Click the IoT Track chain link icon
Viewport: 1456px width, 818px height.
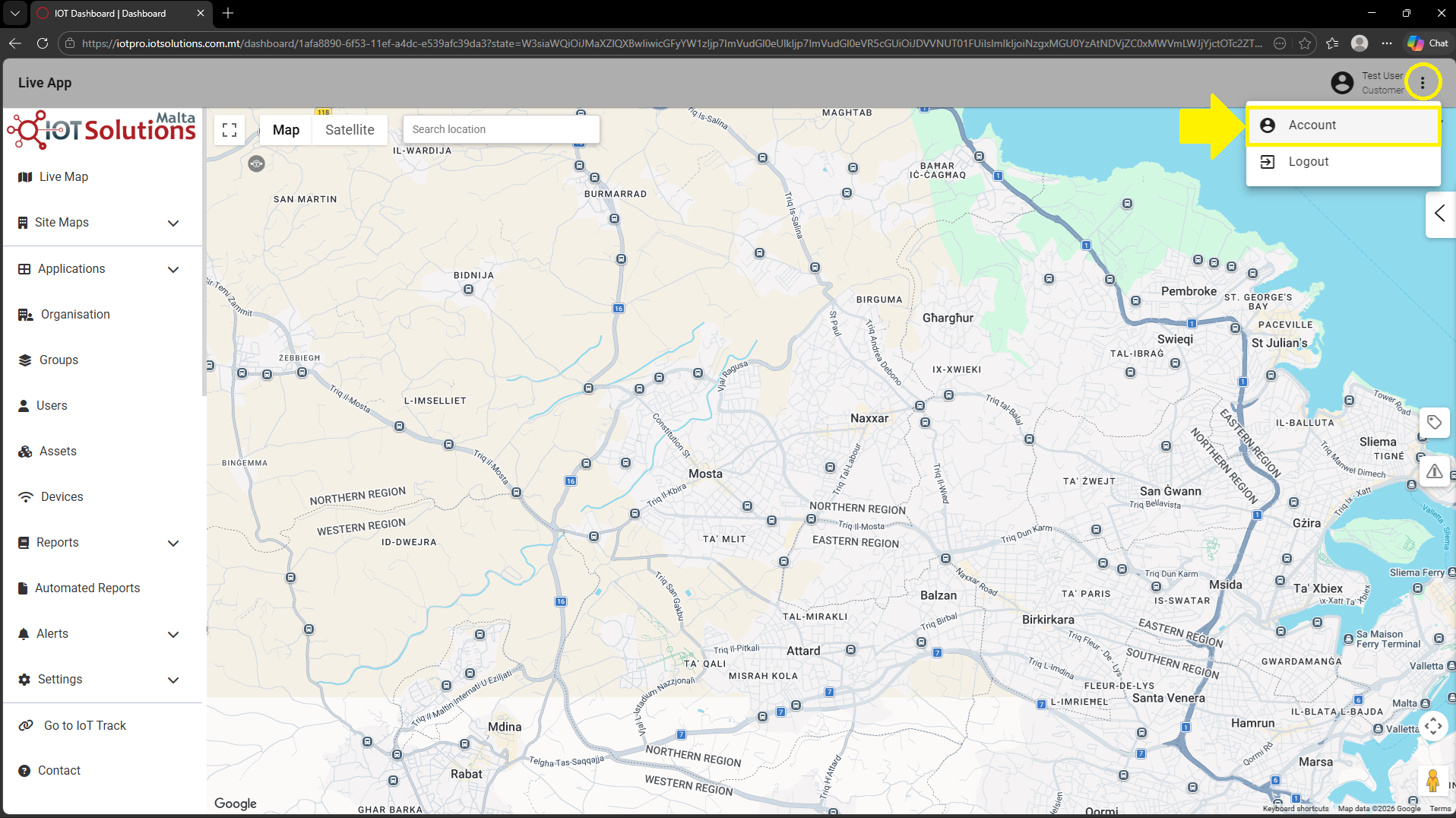26,725
